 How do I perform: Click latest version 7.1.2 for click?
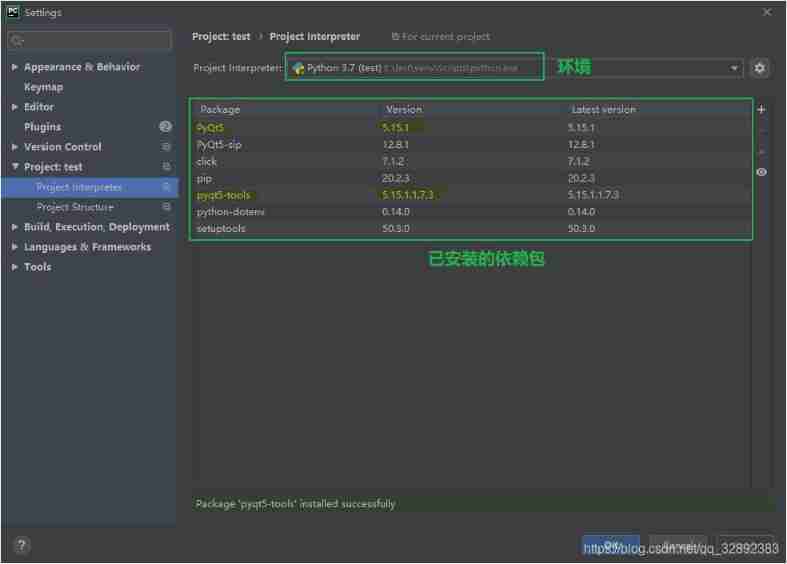[x=578, y=162]
